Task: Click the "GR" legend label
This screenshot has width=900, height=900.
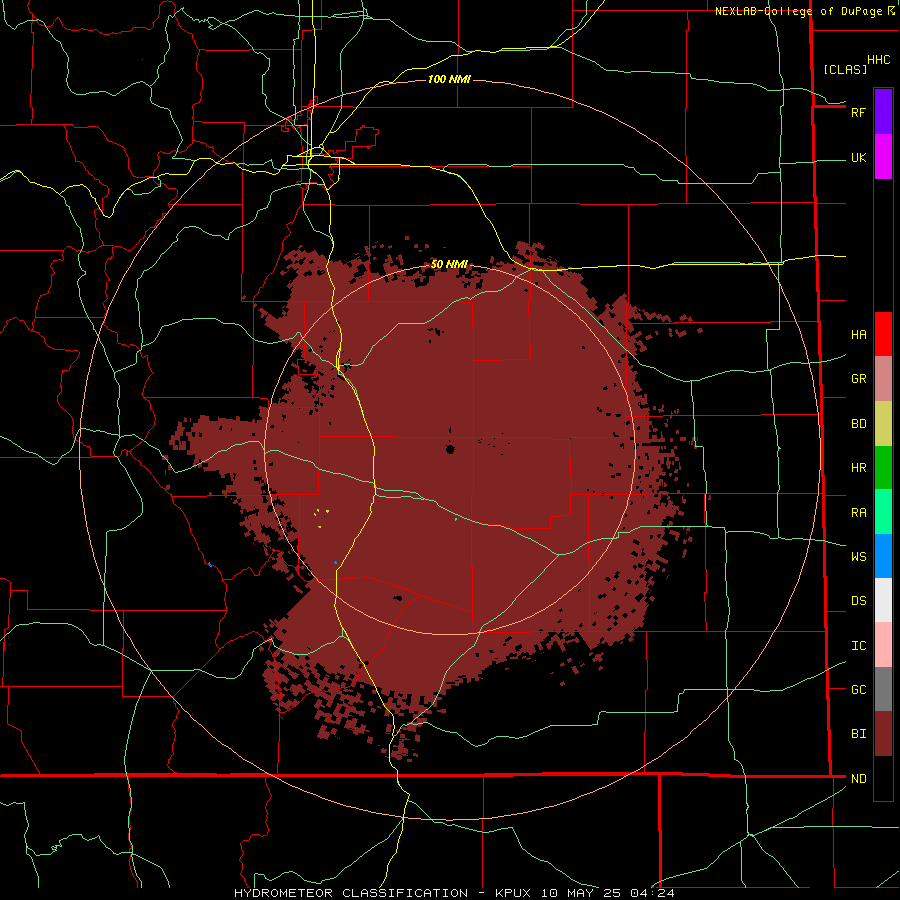Action: [858, 379]
